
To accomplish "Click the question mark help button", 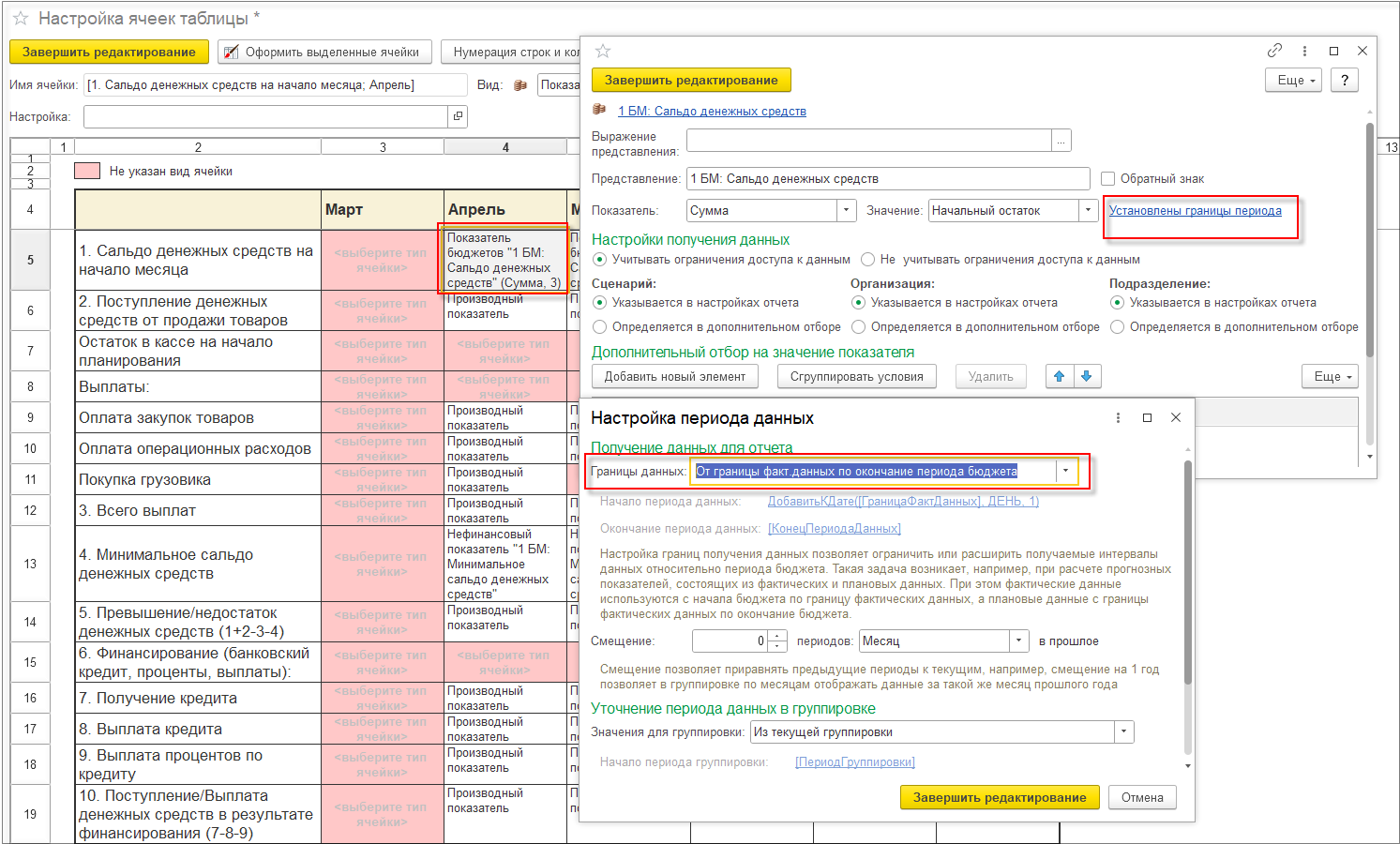I will click(x=1345, y=80).
